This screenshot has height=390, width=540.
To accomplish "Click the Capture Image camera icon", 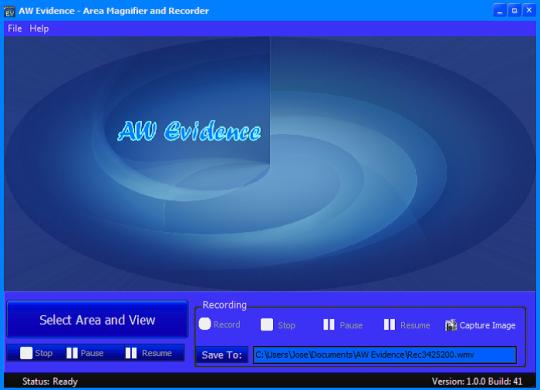I will (x=450, y=325).
